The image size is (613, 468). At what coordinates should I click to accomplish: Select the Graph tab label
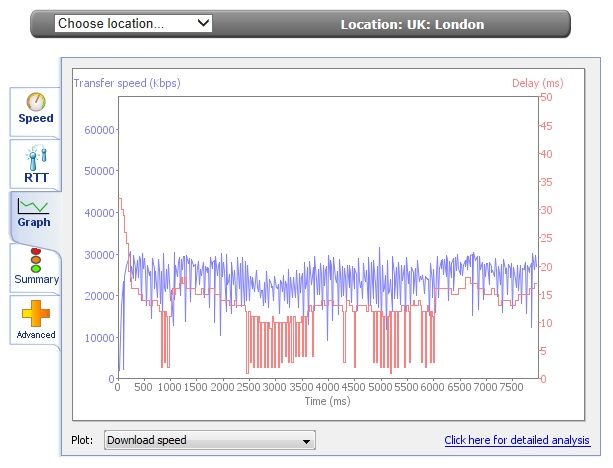(34, 222)
